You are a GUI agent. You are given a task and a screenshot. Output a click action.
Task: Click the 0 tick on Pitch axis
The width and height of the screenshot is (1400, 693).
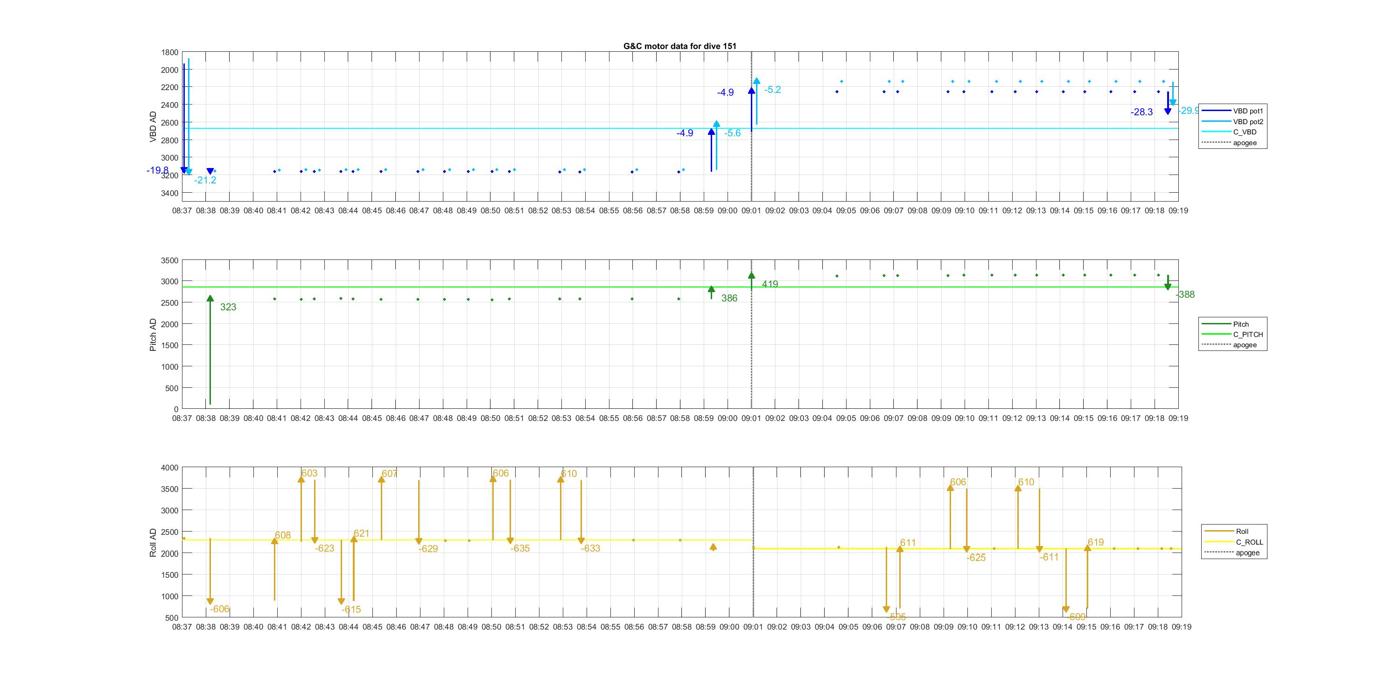[177, 409]
